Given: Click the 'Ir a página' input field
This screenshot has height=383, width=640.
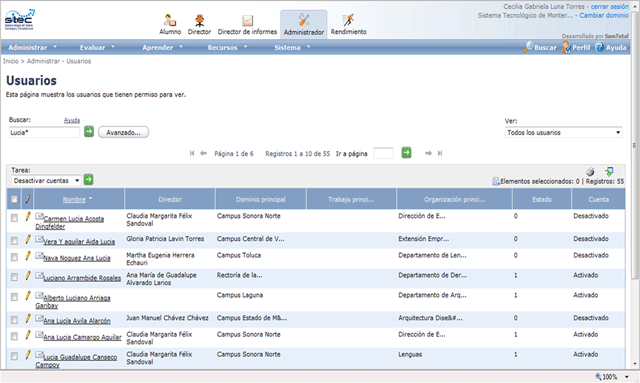Looking at the screenshot, I should click(383, 154).
